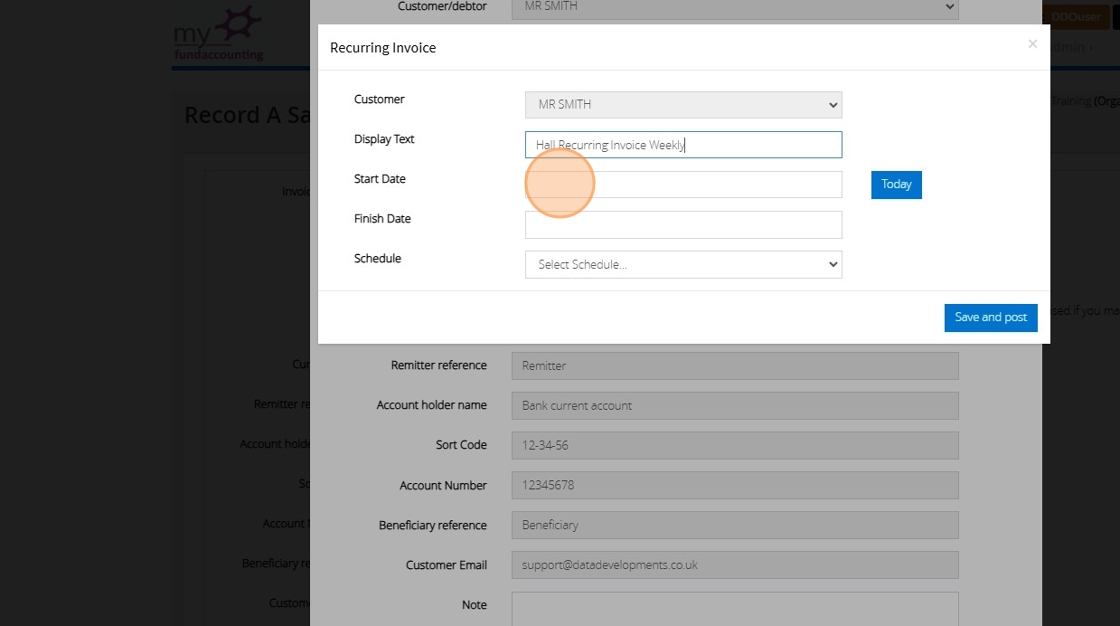Expand the Select Schedule dropdown
1120x626 pixels.
[683, 265]
